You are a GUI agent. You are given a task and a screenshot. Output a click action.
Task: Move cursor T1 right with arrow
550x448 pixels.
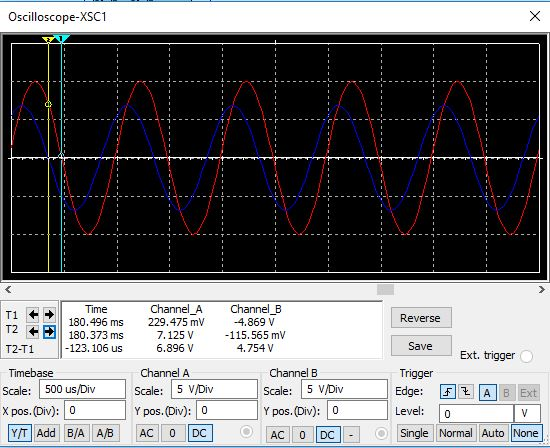point(49,315)
